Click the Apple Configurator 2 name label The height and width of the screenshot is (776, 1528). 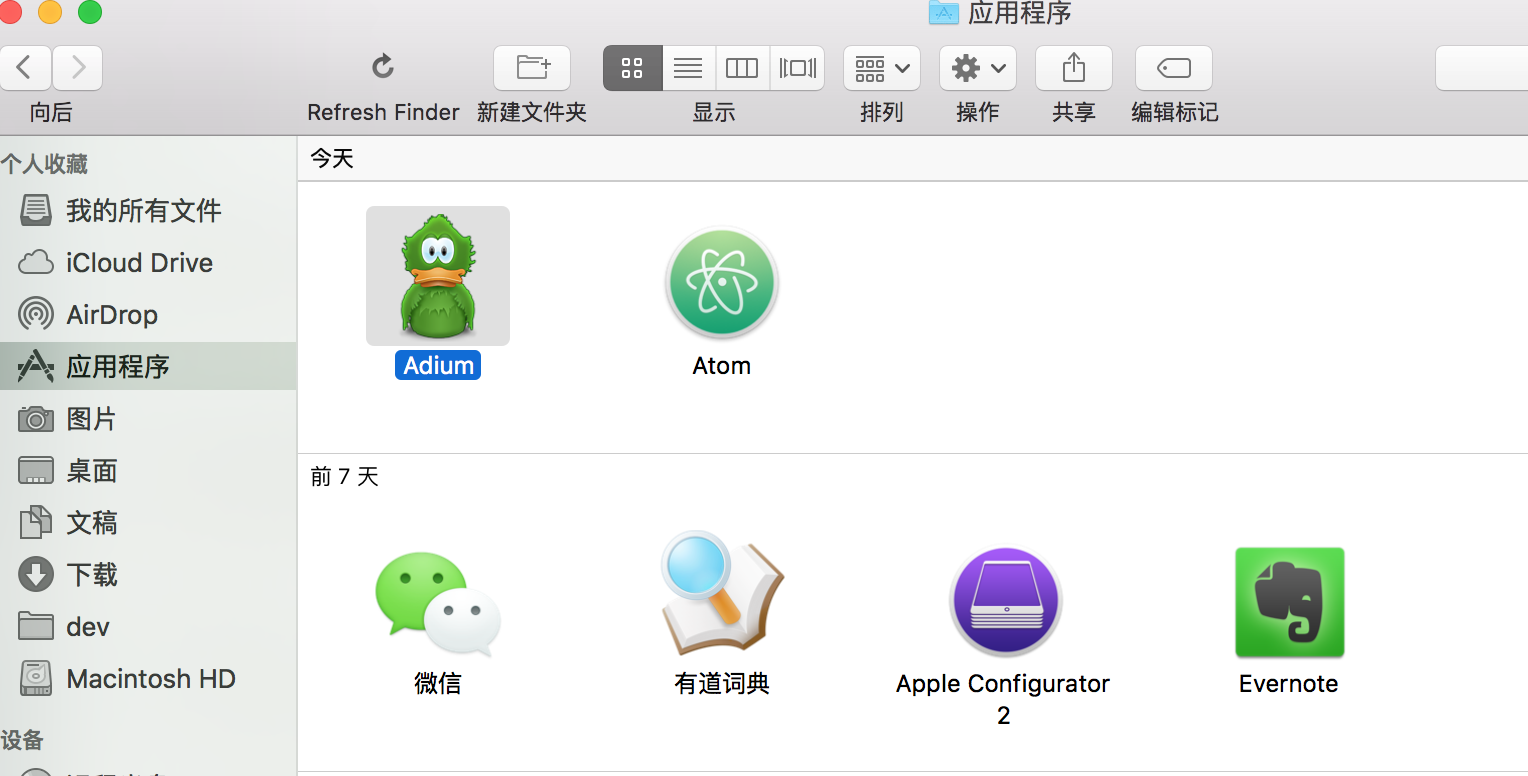click(x=1003, y=699)
